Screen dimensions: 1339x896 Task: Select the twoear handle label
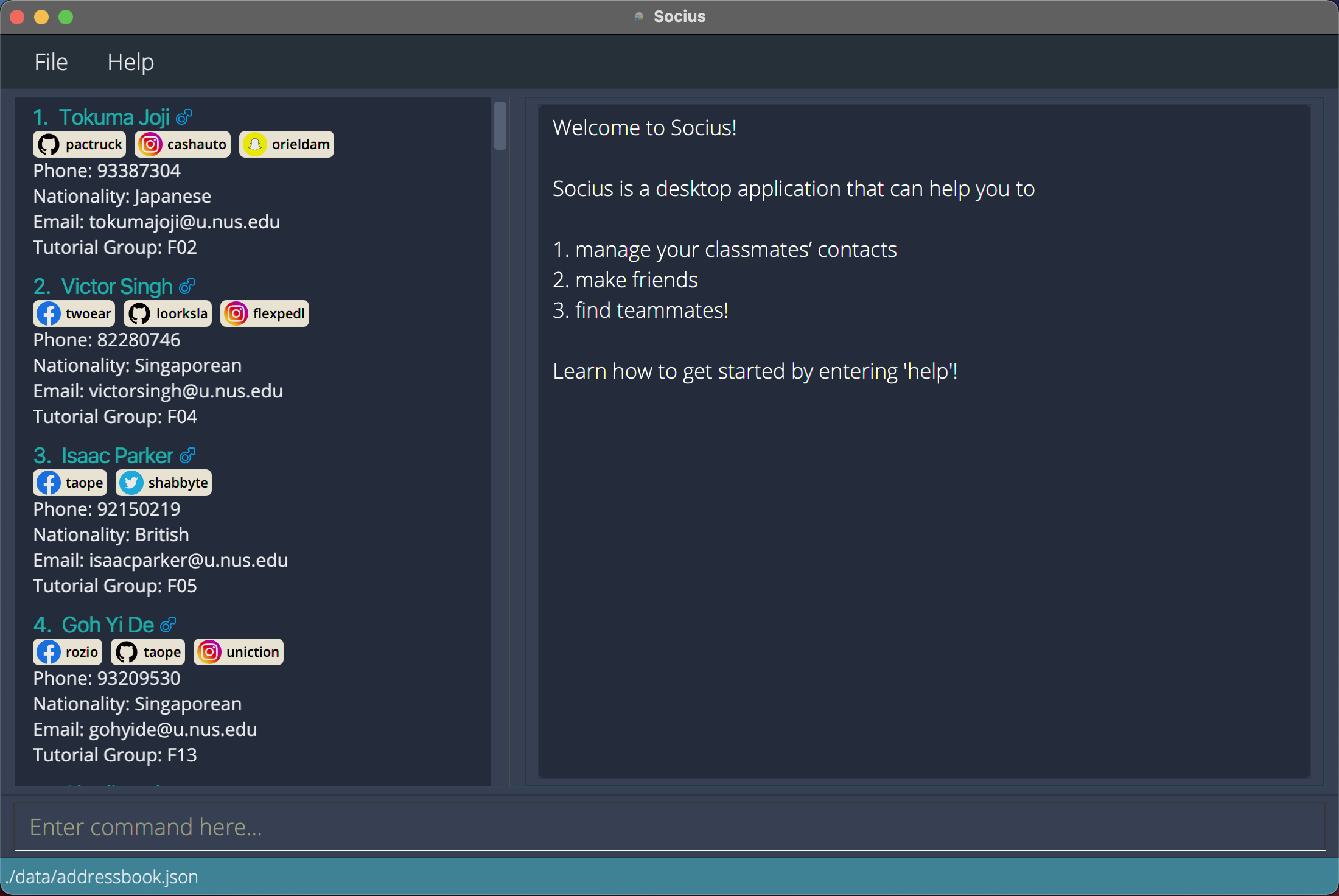pyautogui.click(x=88, y=313)
